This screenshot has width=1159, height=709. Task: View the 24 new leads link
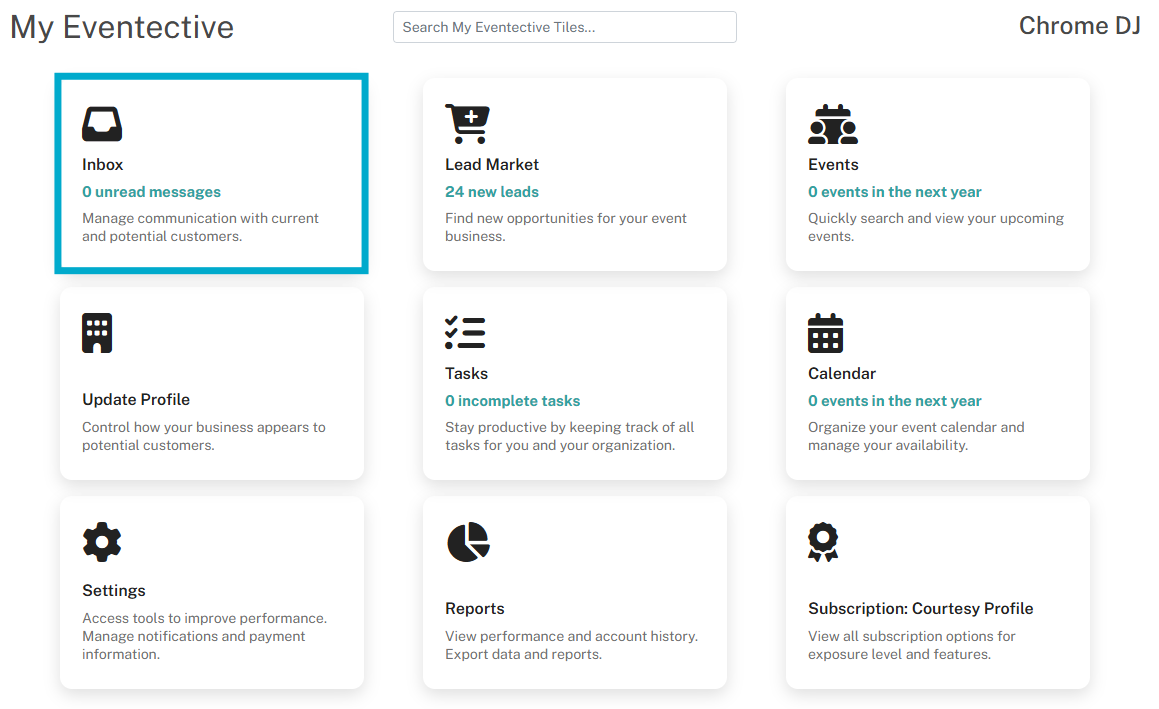(x=492, y=192)
